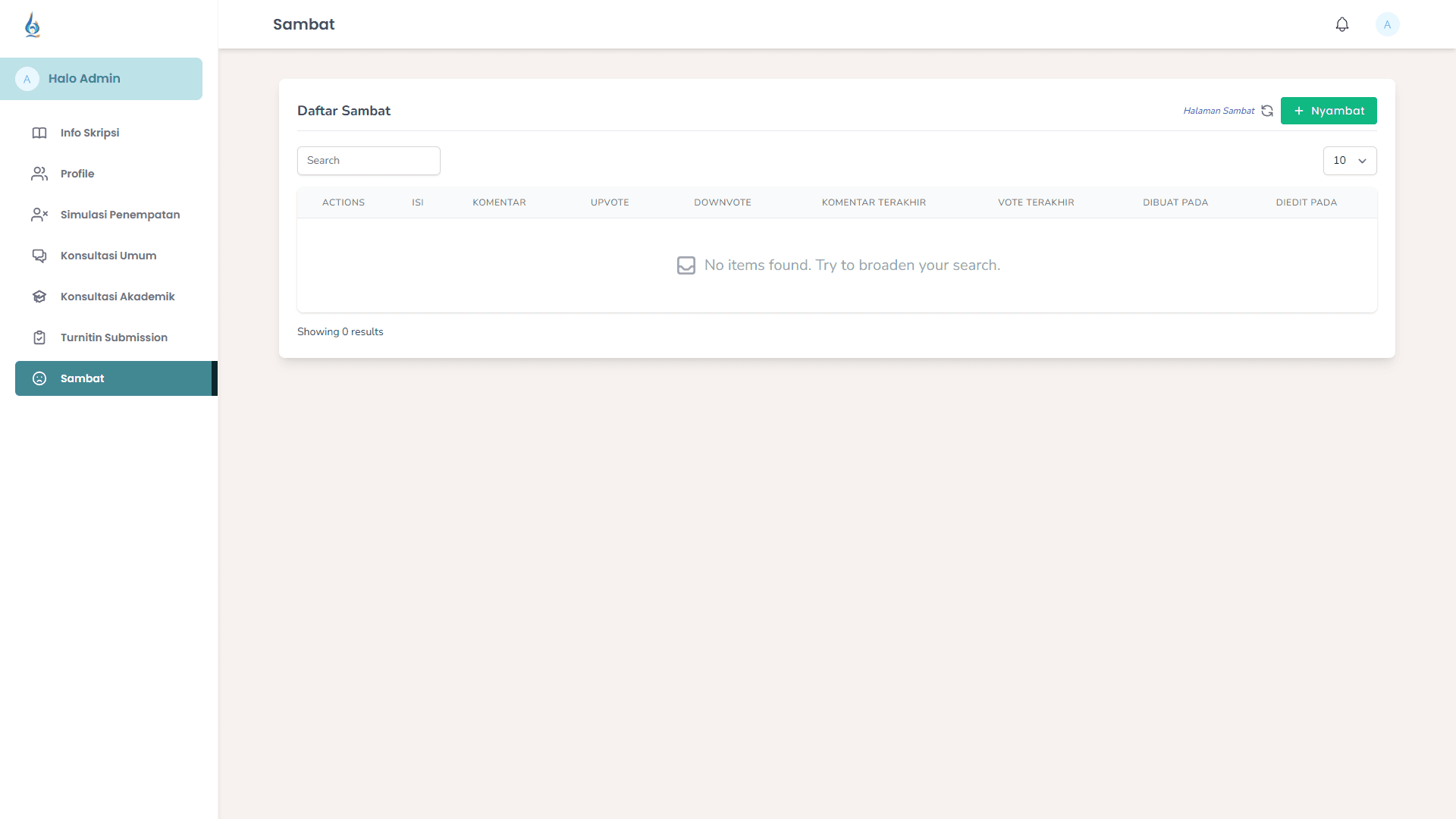
Task: Click the Search input field
Action: point(369,161)
